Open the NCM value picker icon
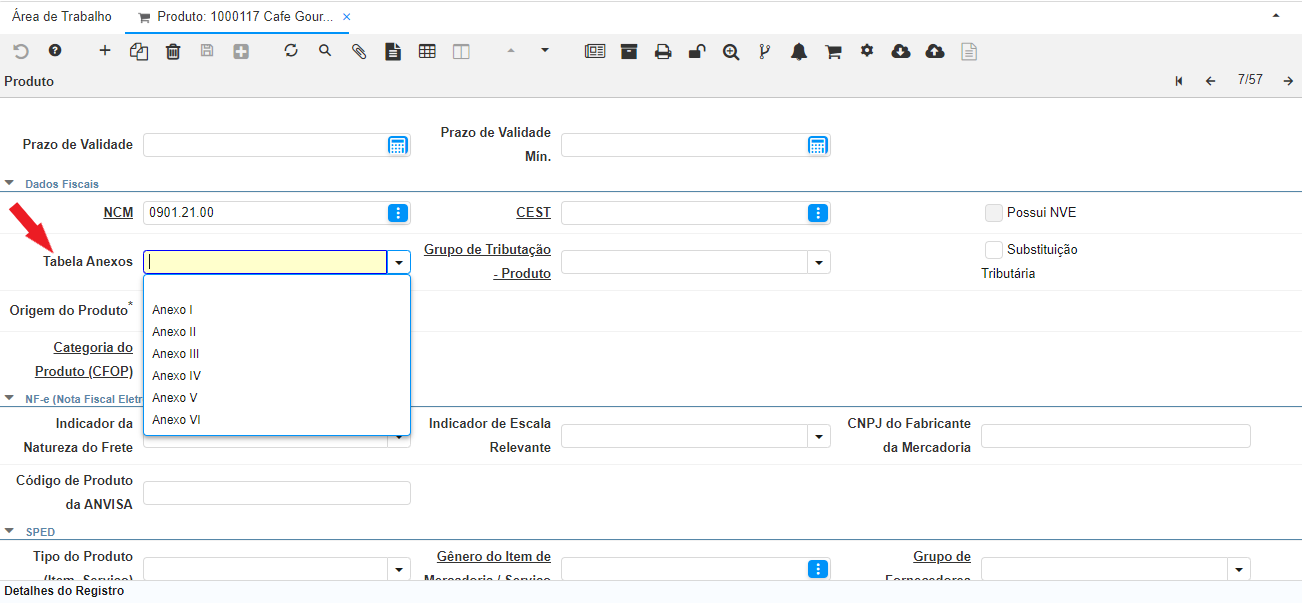 (398, 212)
